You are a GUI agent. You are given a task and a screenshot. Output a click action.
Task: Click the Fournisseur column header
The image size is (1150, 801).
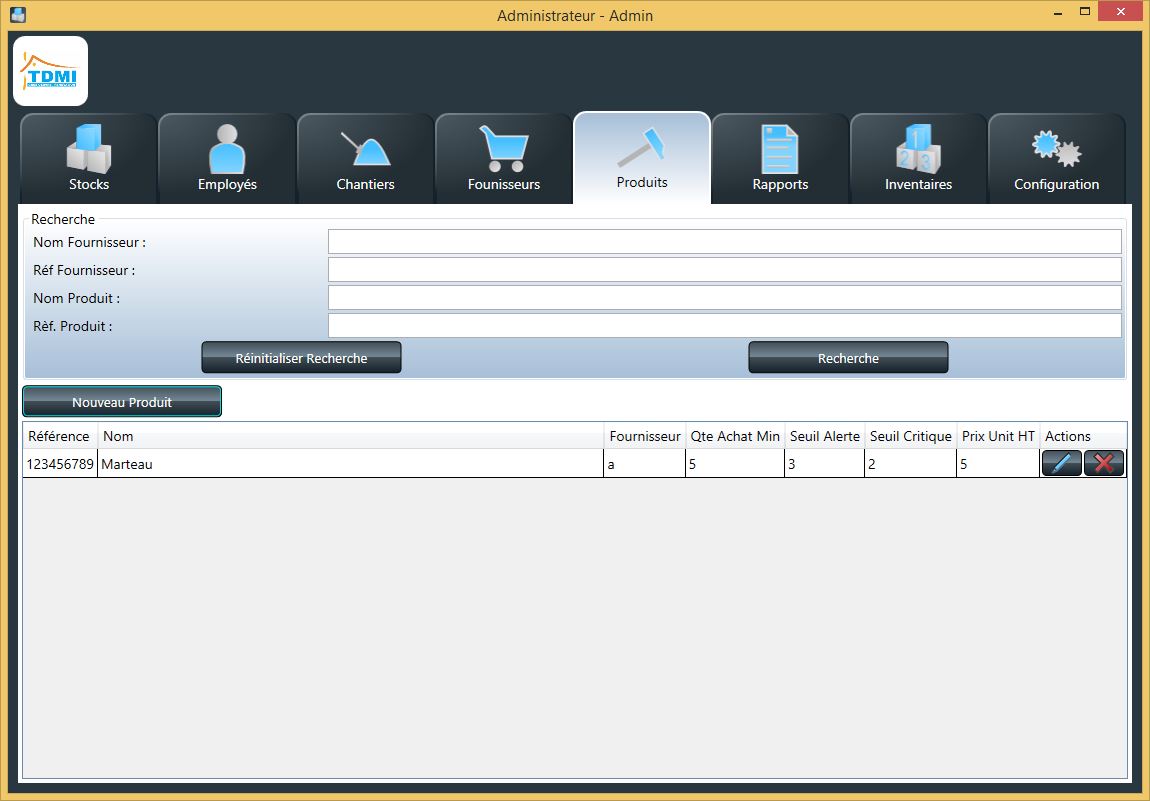tap(645, 436)
